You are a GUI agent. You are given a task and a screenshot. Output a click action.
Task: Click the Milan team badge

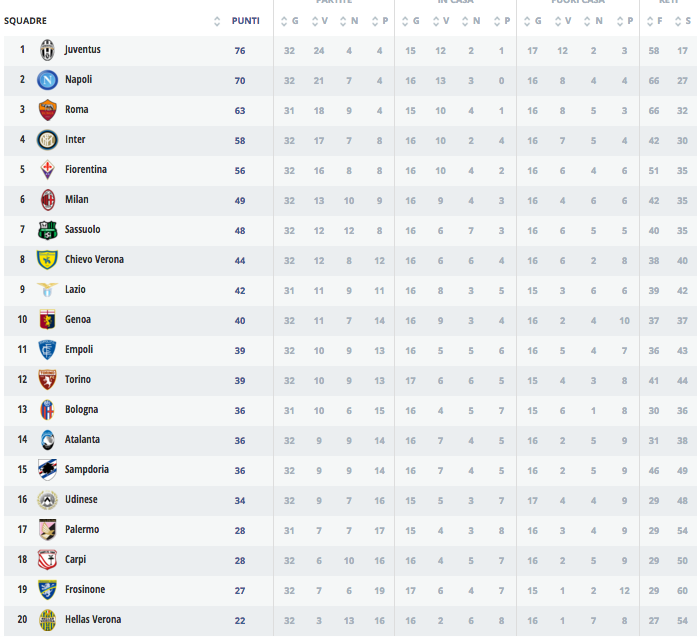(47, 200)
